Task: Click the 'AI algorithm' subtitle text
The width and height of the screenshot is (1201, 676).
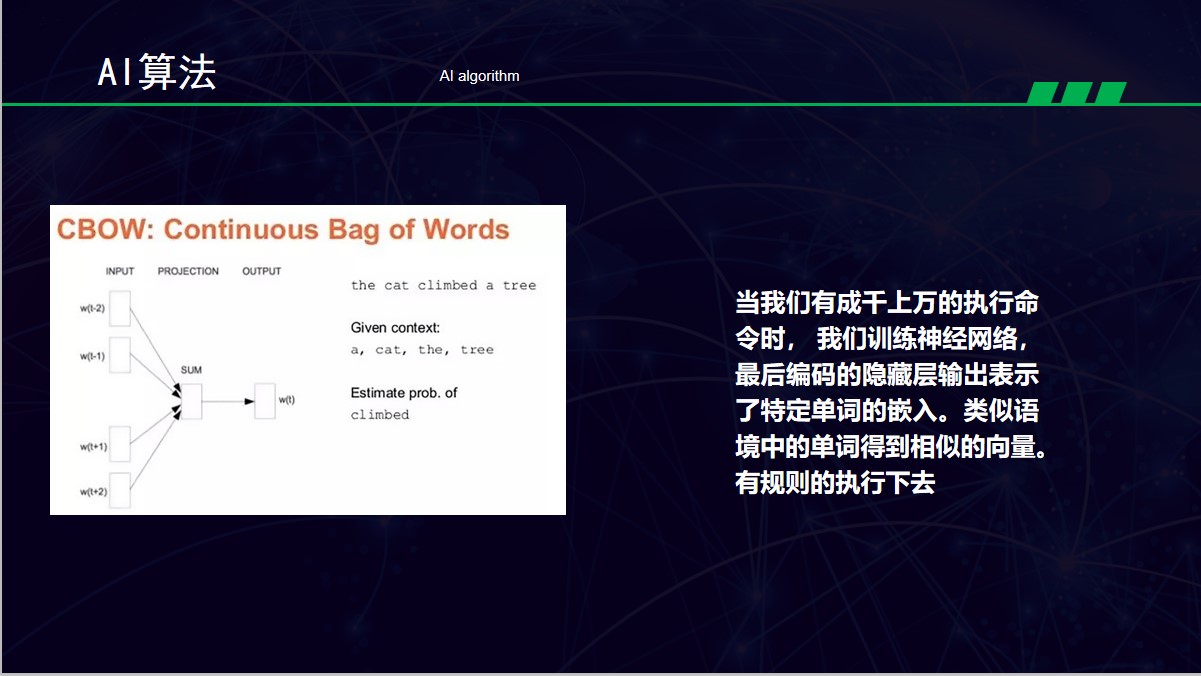Action: [x=479, y=76]
